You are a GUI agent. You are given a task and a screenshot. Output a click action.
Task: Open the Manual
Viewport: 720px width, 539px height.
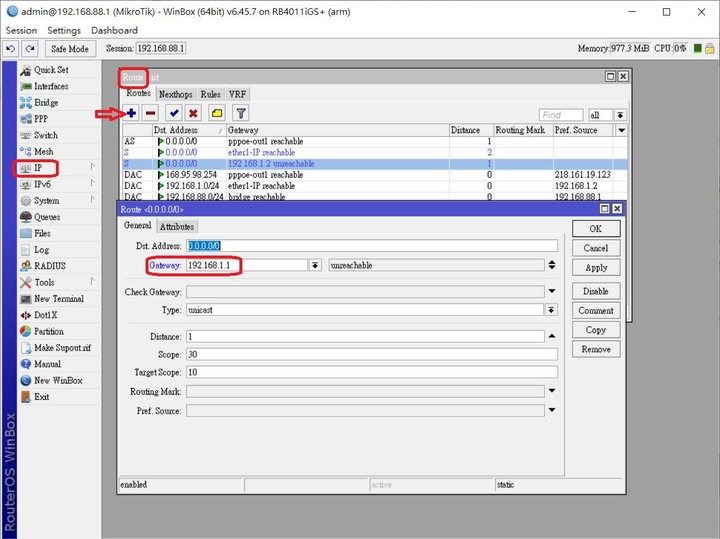(47, 364)
